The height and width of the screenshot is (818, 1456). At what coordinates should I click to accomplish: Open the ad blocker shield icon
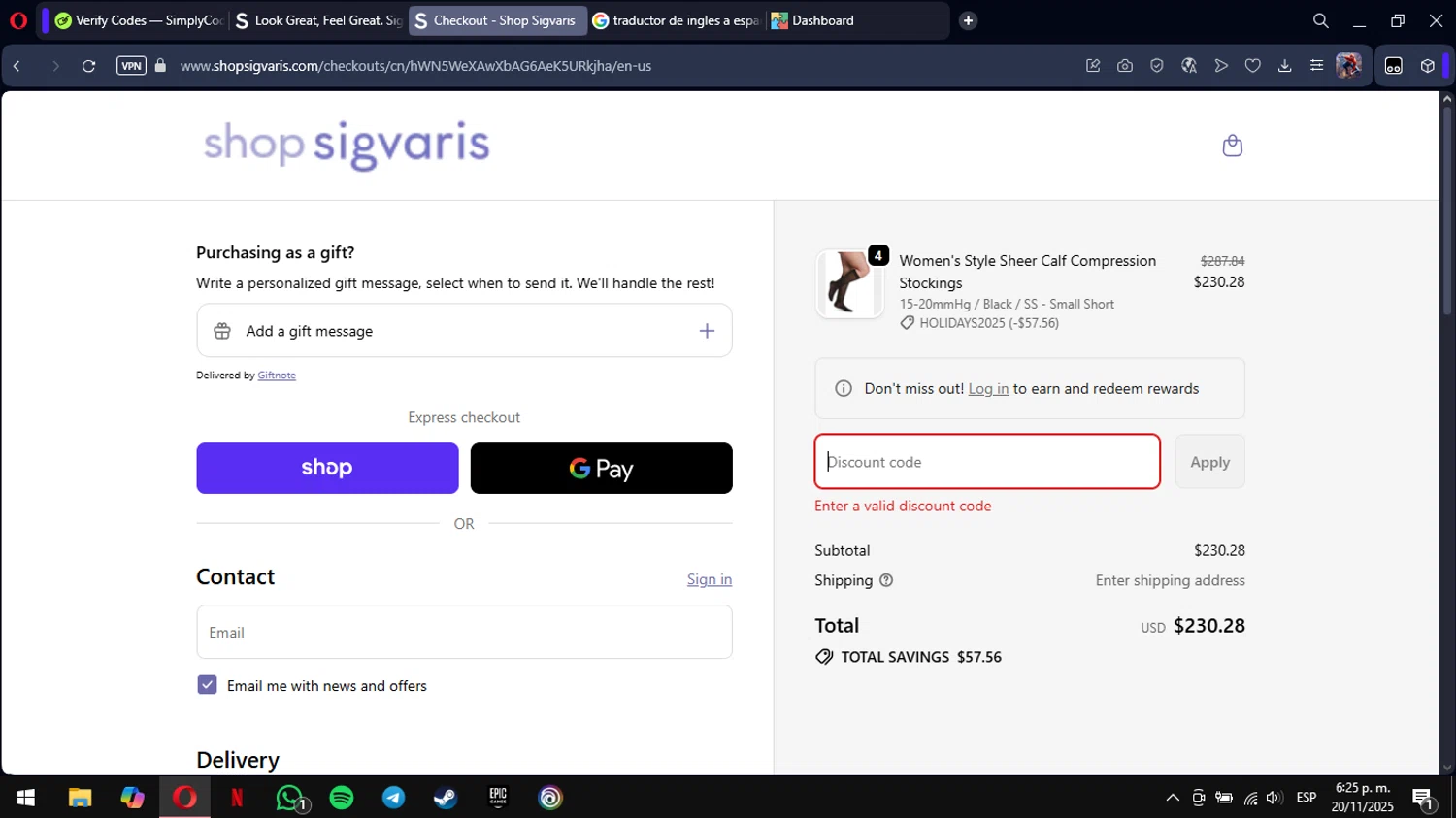click(1156, 66)
